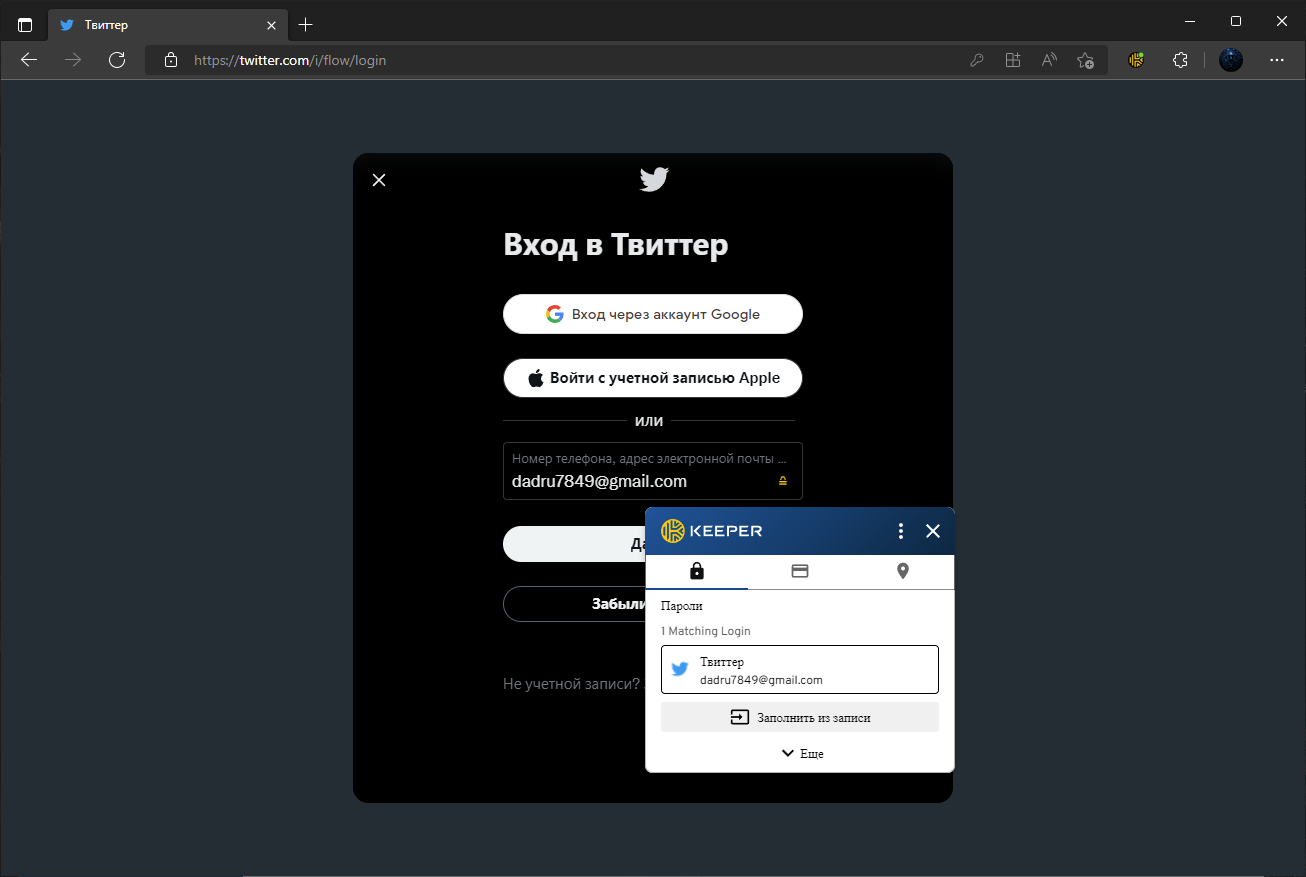
Task: Switch to Keeper passwords lock tab
Action: coord(697,571)
